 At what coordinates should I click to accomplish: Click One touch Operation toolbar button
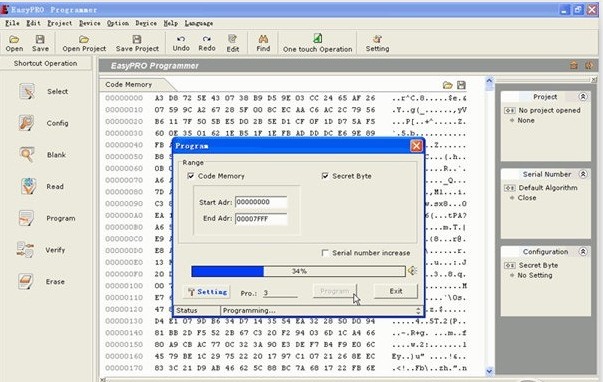pos(317,43)
